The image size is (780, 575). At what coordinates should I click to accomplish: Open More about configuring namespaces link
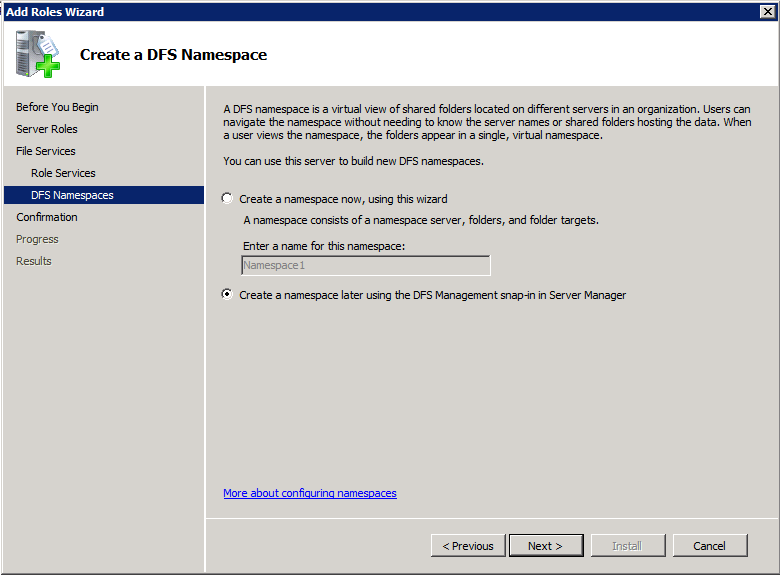(x=310, y=493)
